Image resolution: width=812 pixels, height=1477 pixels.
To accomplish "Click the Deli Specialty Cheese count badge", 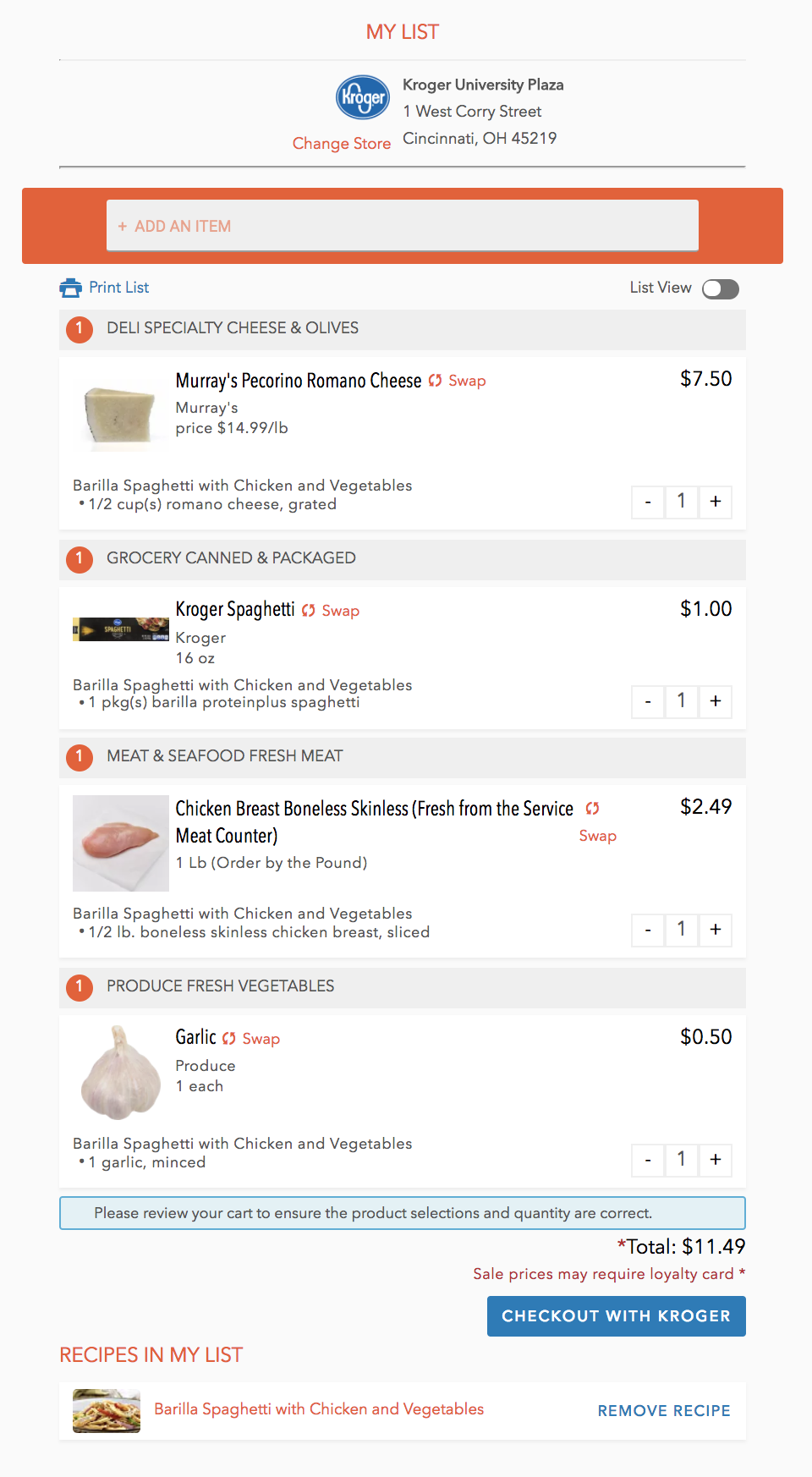I will tap(79, 329).
